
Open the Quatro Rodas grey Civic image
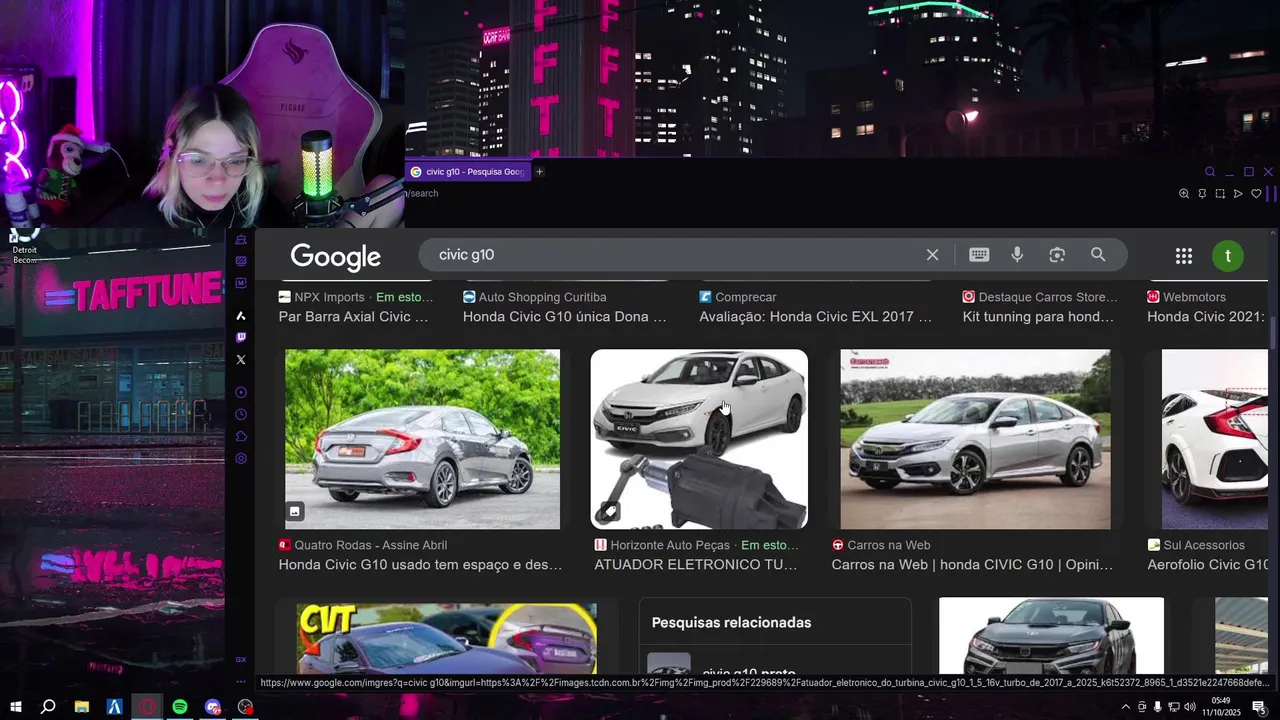[422, 439]
